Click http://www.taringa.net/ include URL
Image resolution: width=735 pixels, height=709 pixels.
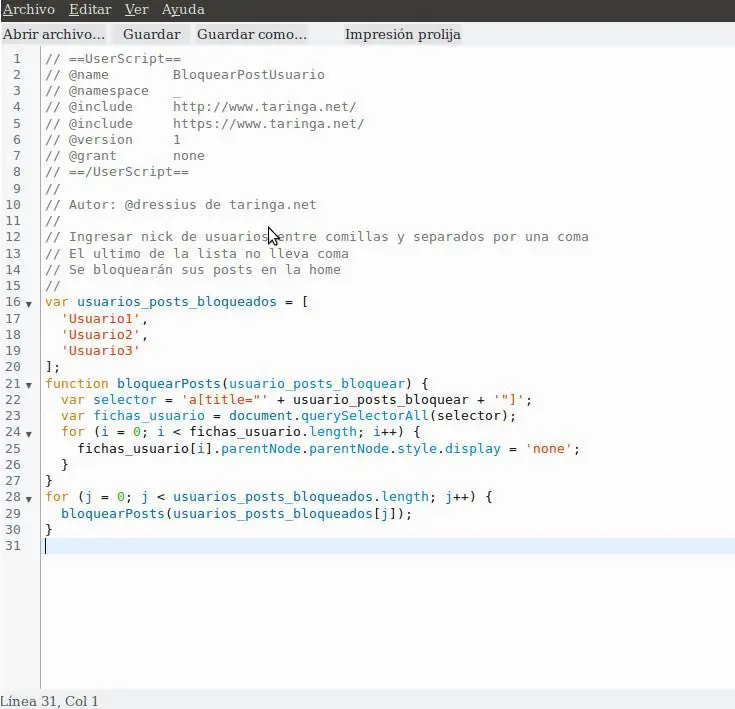point(264,107)
